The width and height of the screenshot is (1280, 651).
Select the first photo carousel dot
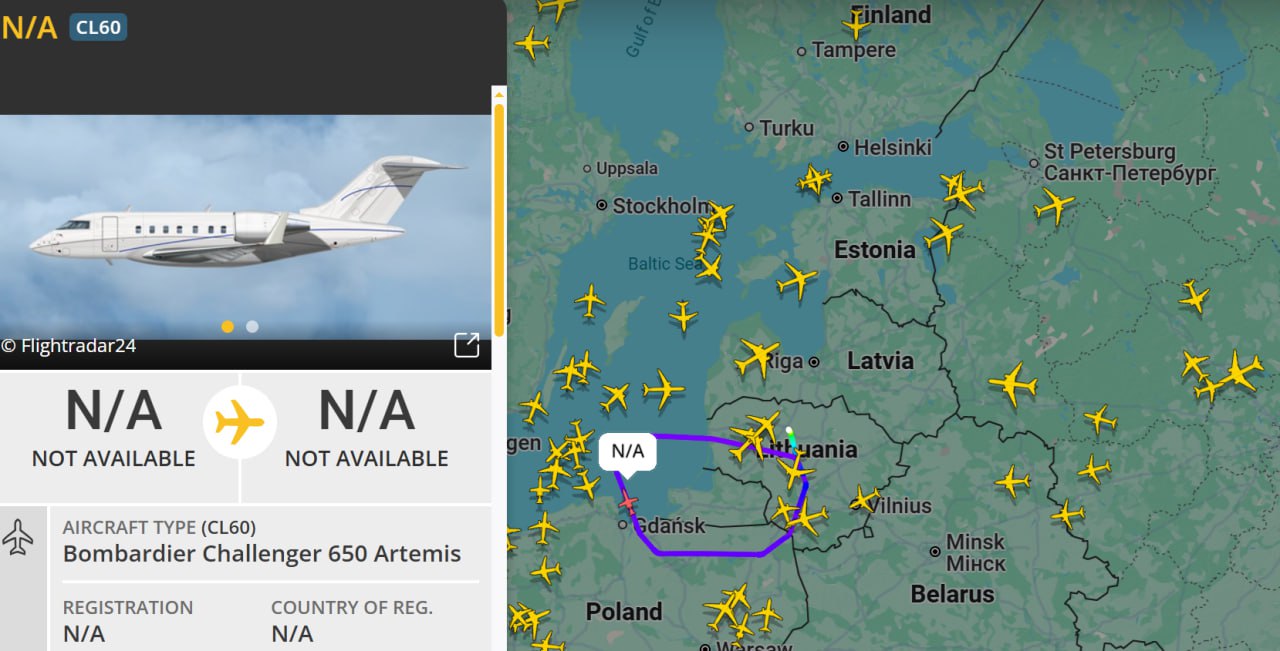tap(228, 326)
